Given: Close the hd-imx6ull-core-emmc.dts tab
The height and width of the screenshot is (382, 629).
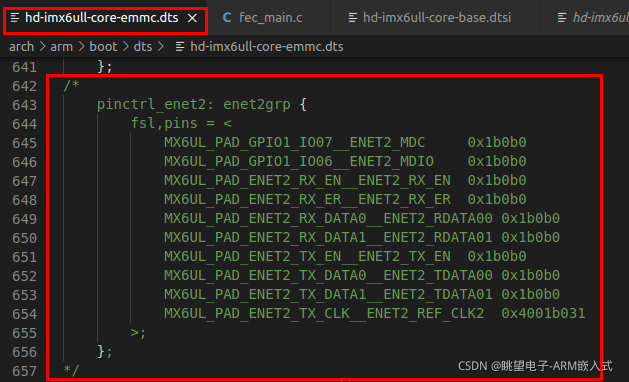Looking at the screenshot, I should pyautogui.click(x=193, y=18).
